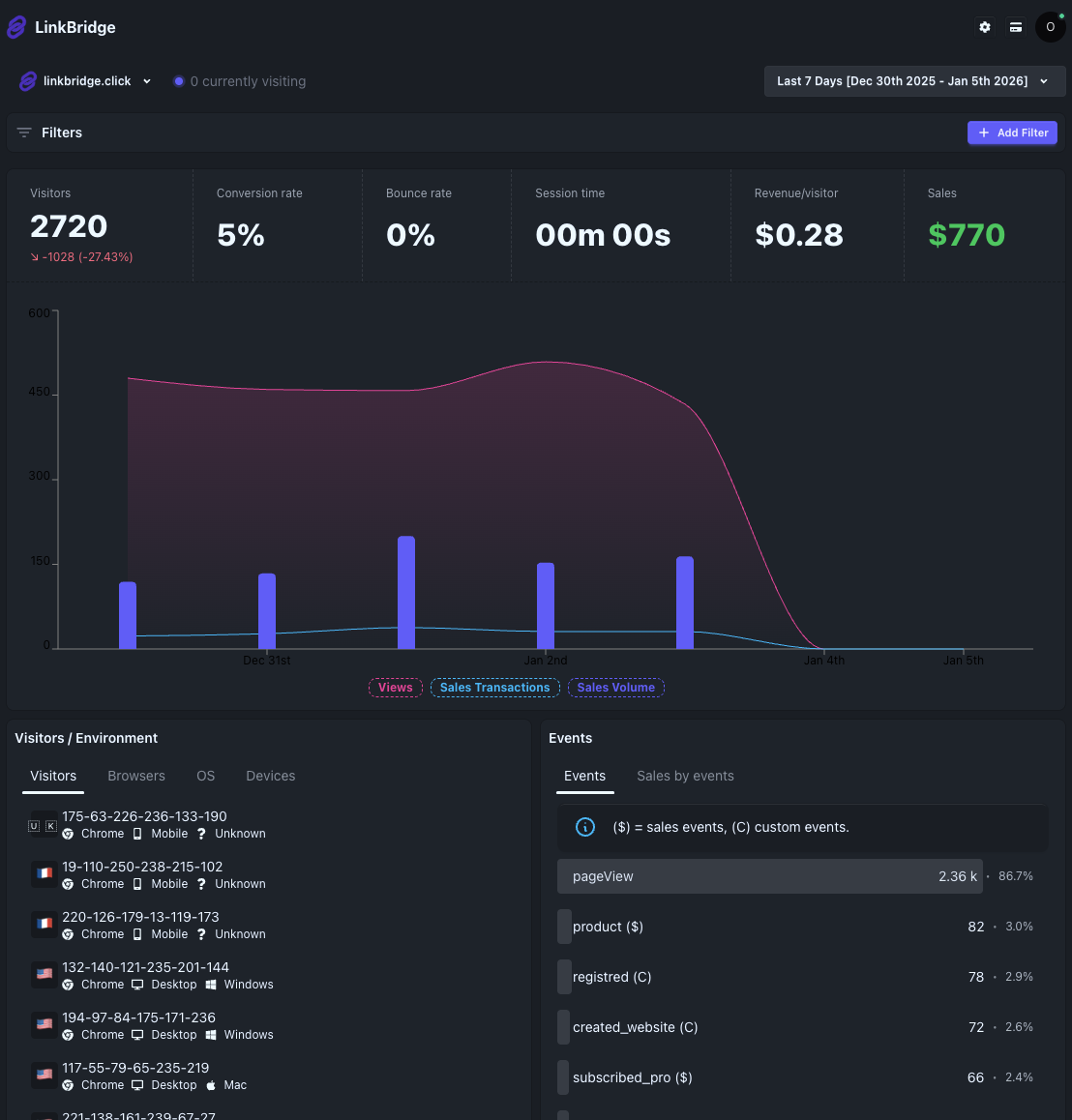This screenshot has width=1072, height=1120.
Task: Click the Chrome icon on the first visitor row
Action: coord(67,833)
